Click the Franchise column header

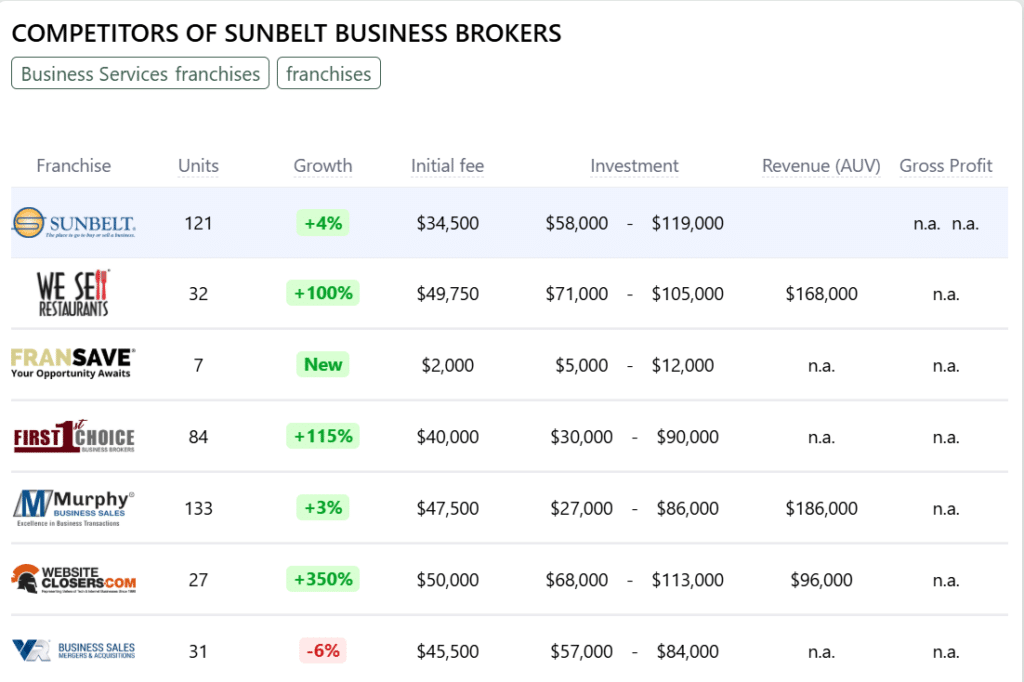tap(74, 166)
